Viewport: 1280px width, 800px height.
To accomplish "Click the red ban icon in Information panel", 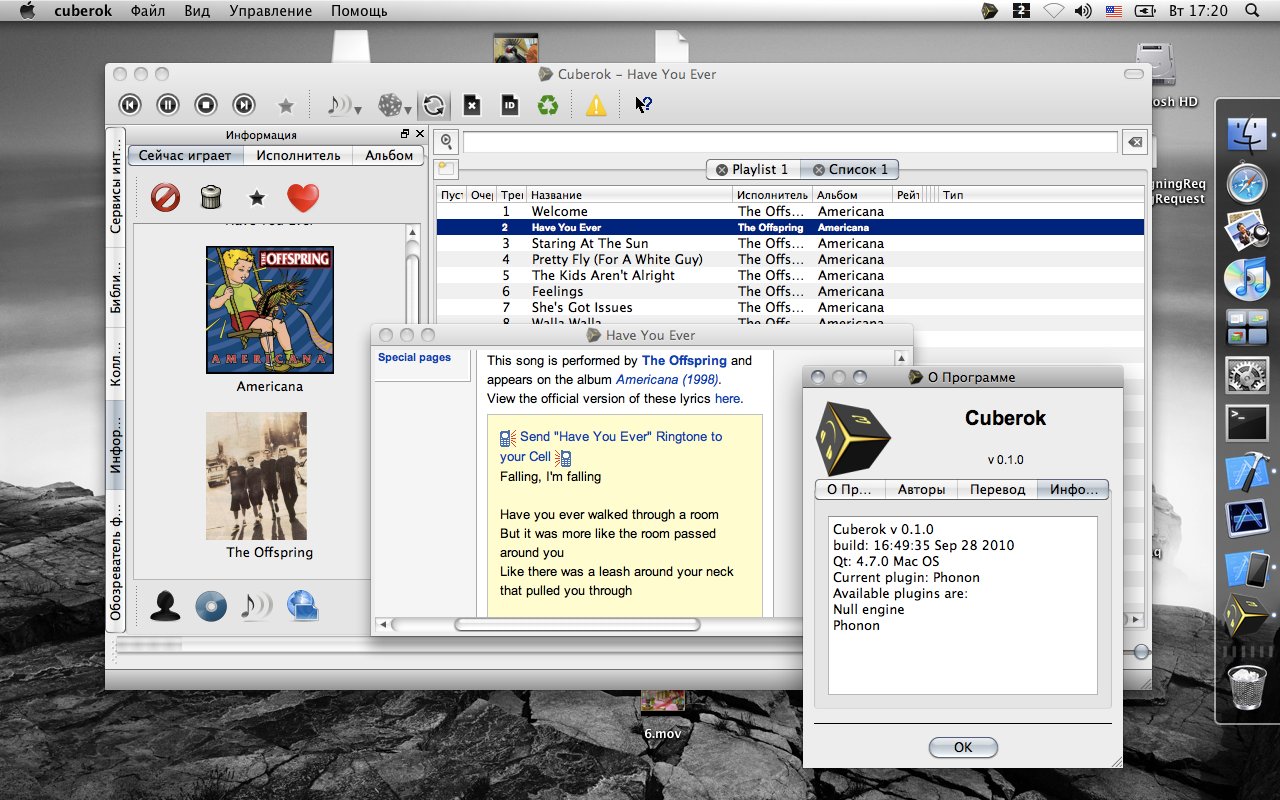I will [165, 198].
